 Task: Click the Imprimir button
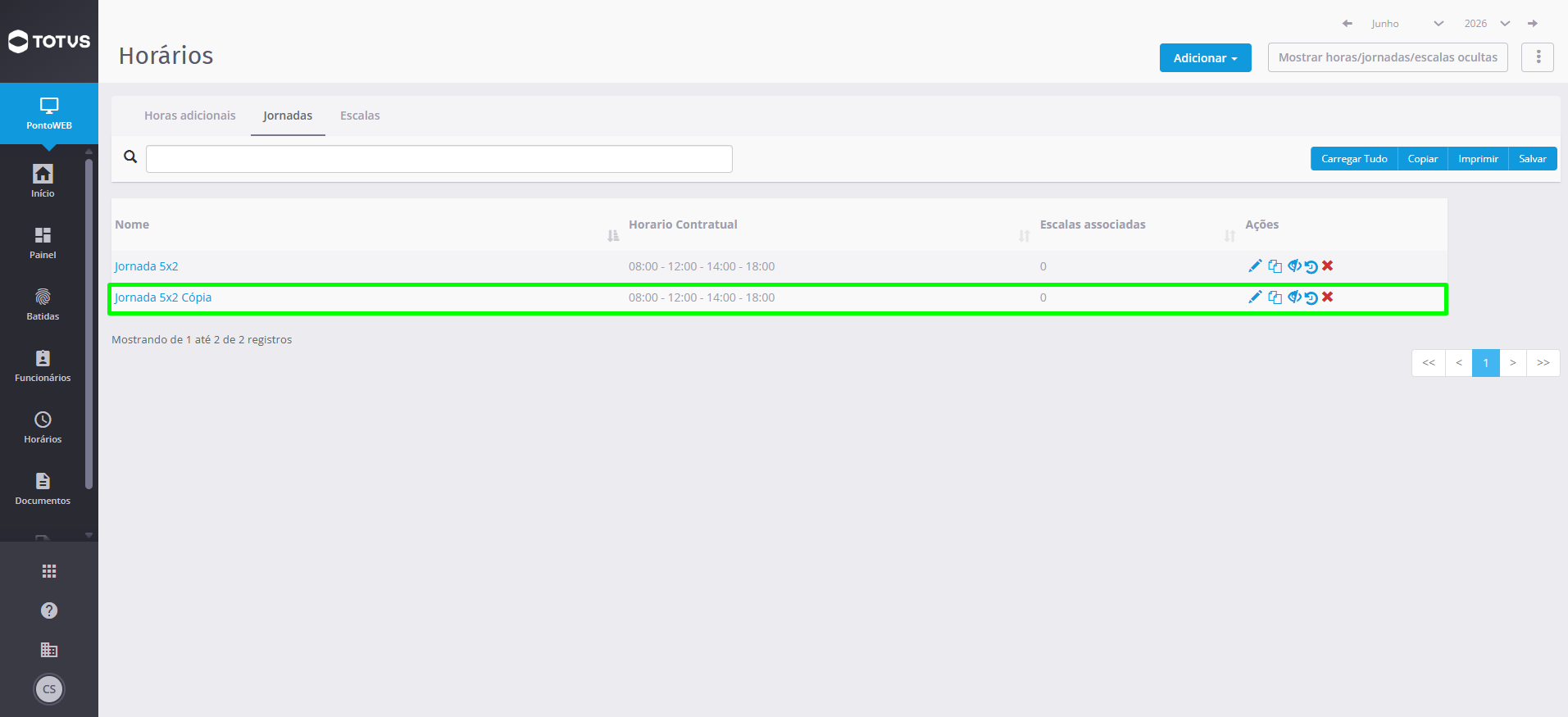[1478, 159]
